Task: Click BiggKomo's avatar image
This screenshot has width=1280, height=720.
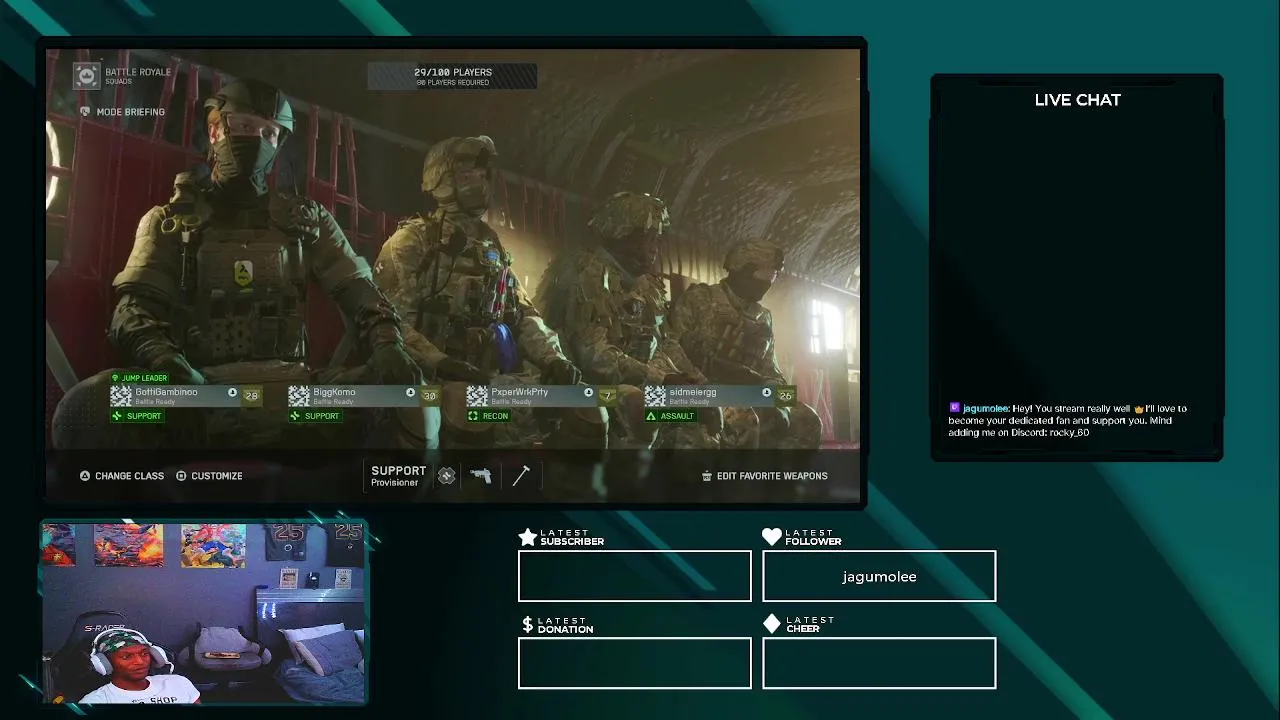Action: (x=299, y=396)
